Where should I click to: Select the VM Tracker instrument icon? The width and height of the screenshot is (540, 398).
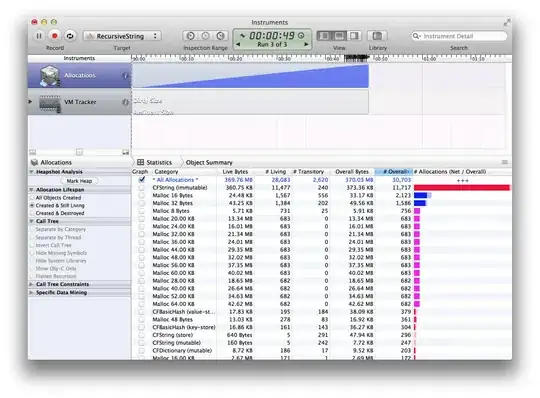pos(50,103)
